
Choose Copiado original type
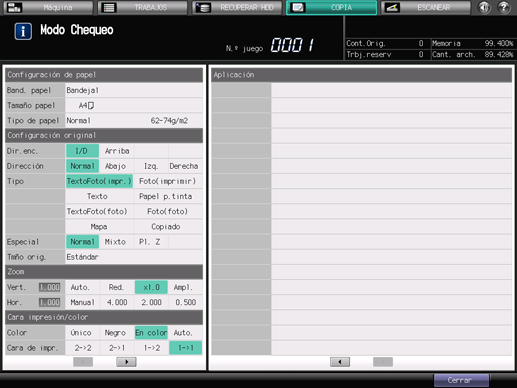click(168, 227)
